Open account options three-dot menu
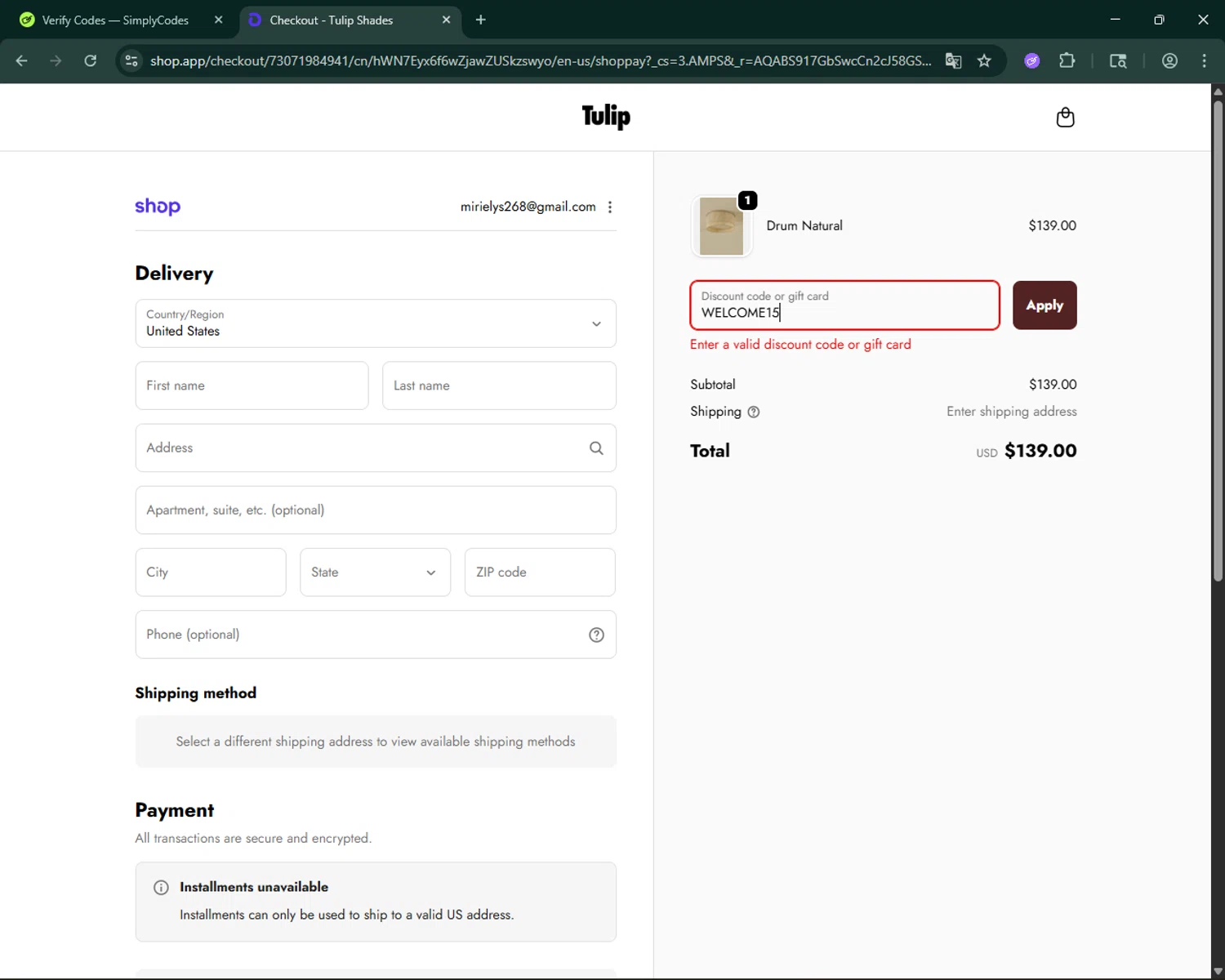Screen dimensions: 1225x980 coord(610,207)
